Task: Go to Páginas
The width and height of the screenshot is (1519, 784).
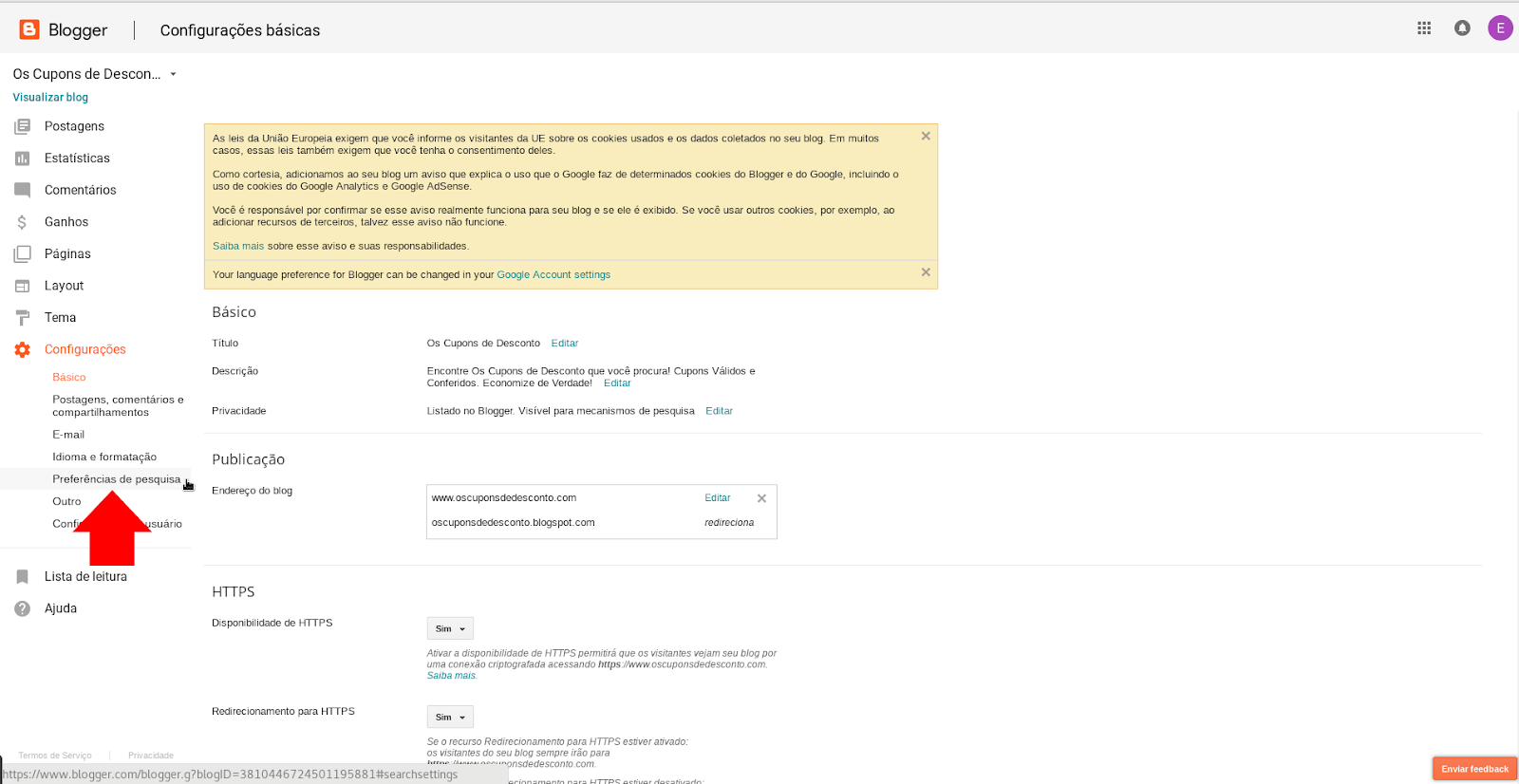Action: [67, 253]
